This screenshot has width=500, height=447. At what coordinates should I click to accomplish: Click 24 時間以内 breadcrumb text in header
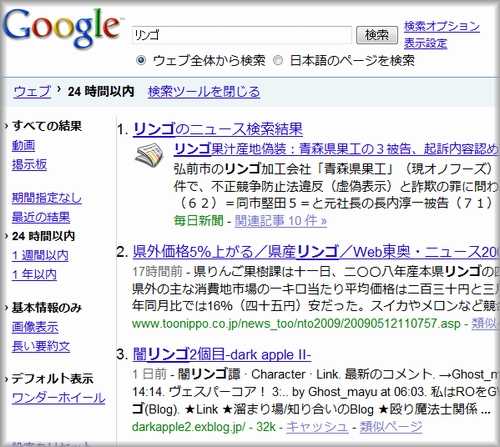click(101, 91)
